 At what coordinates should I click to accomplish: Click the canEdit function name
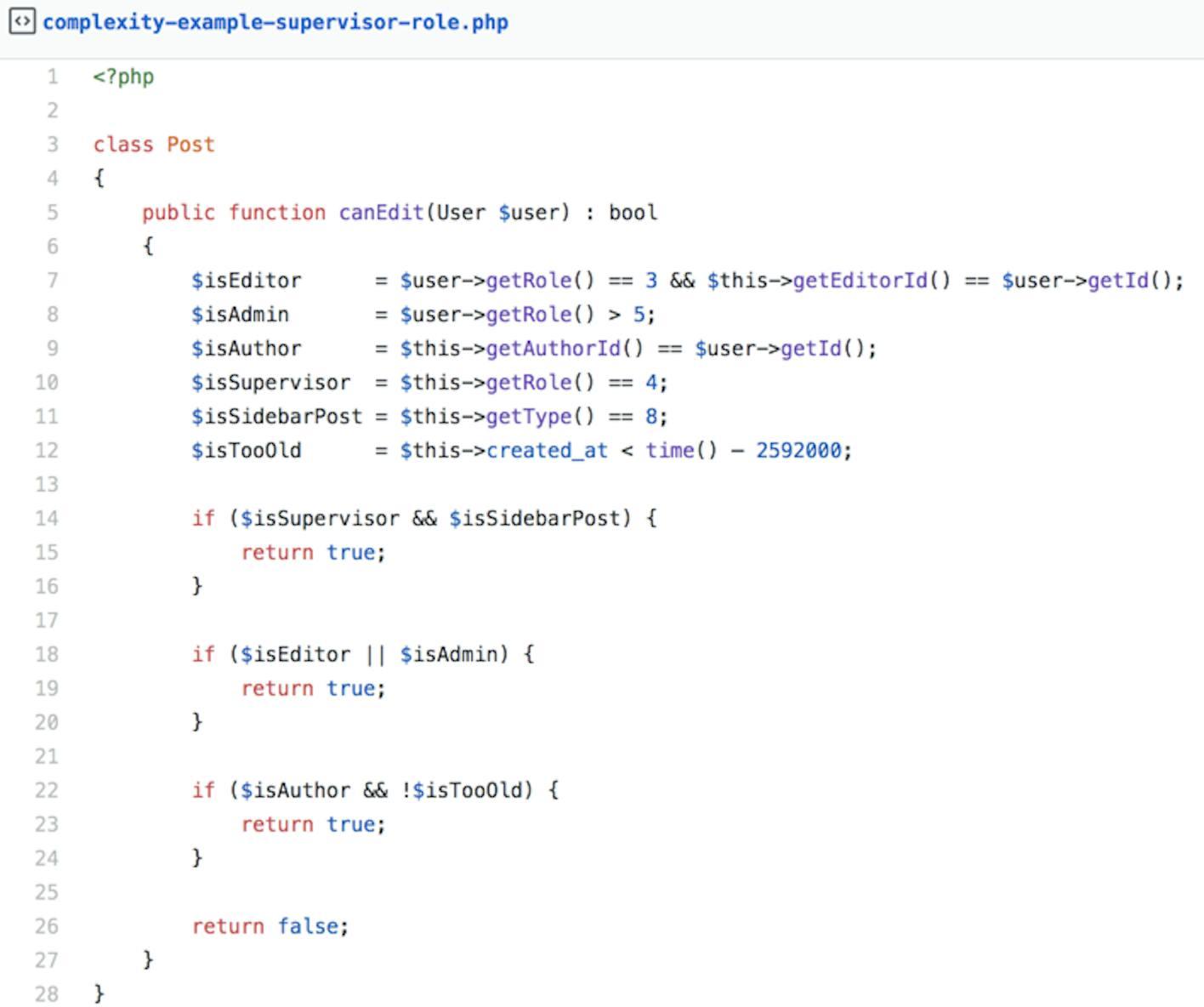pyautogui.click(x=381, y=213)
